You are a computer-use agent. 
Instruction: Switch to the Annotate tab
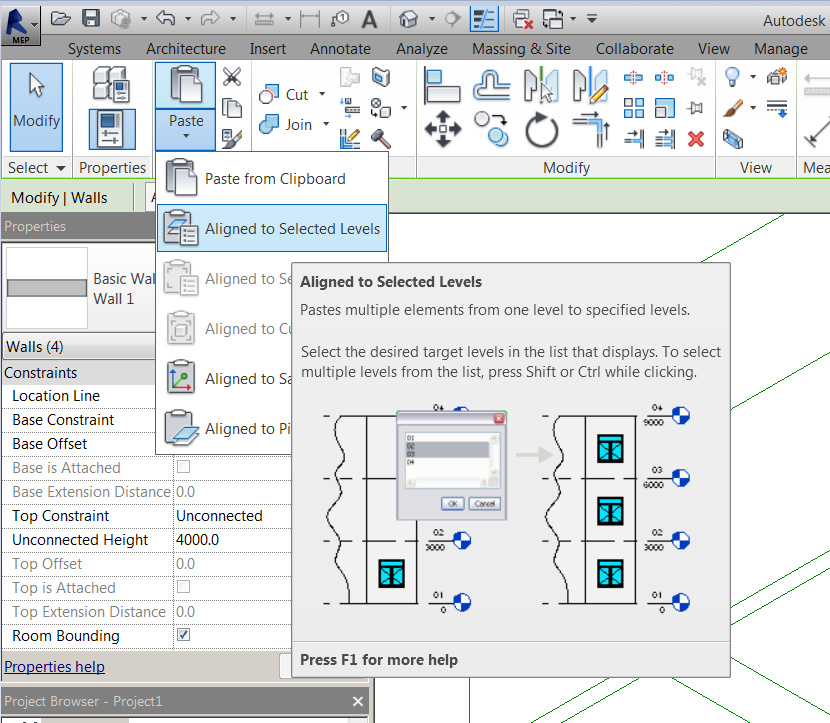(340, 49)
